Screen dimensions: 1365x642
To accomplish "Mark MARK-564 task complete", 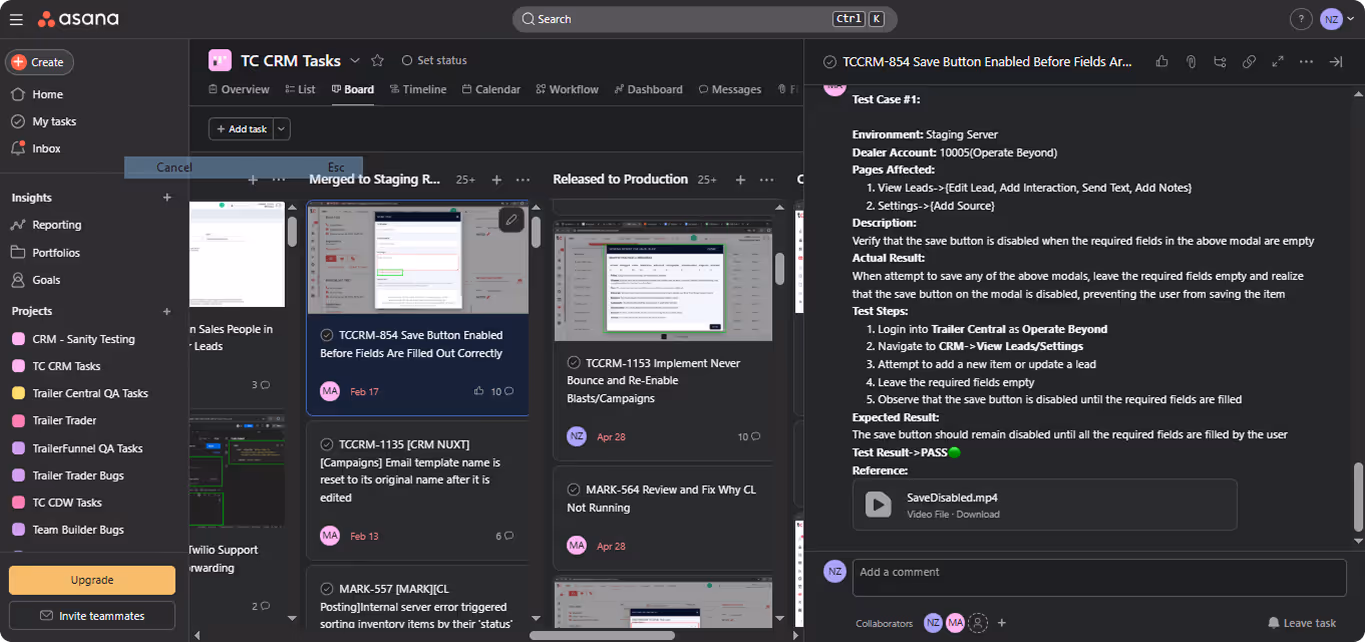I will point(574,490).
